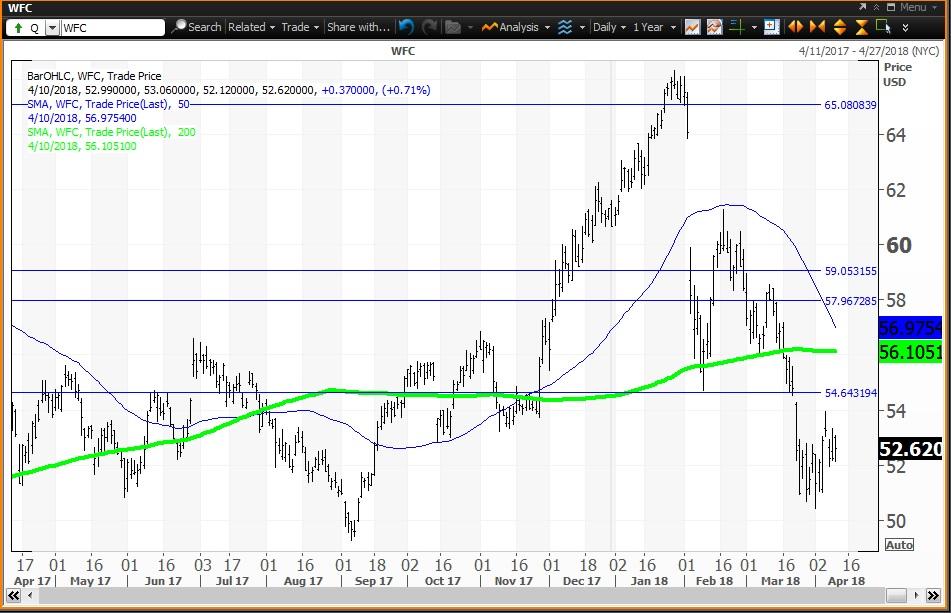Viewport: 951px width, 613px height.
Task: Click the black 52.620 last price tag
Action: [910, 449]
